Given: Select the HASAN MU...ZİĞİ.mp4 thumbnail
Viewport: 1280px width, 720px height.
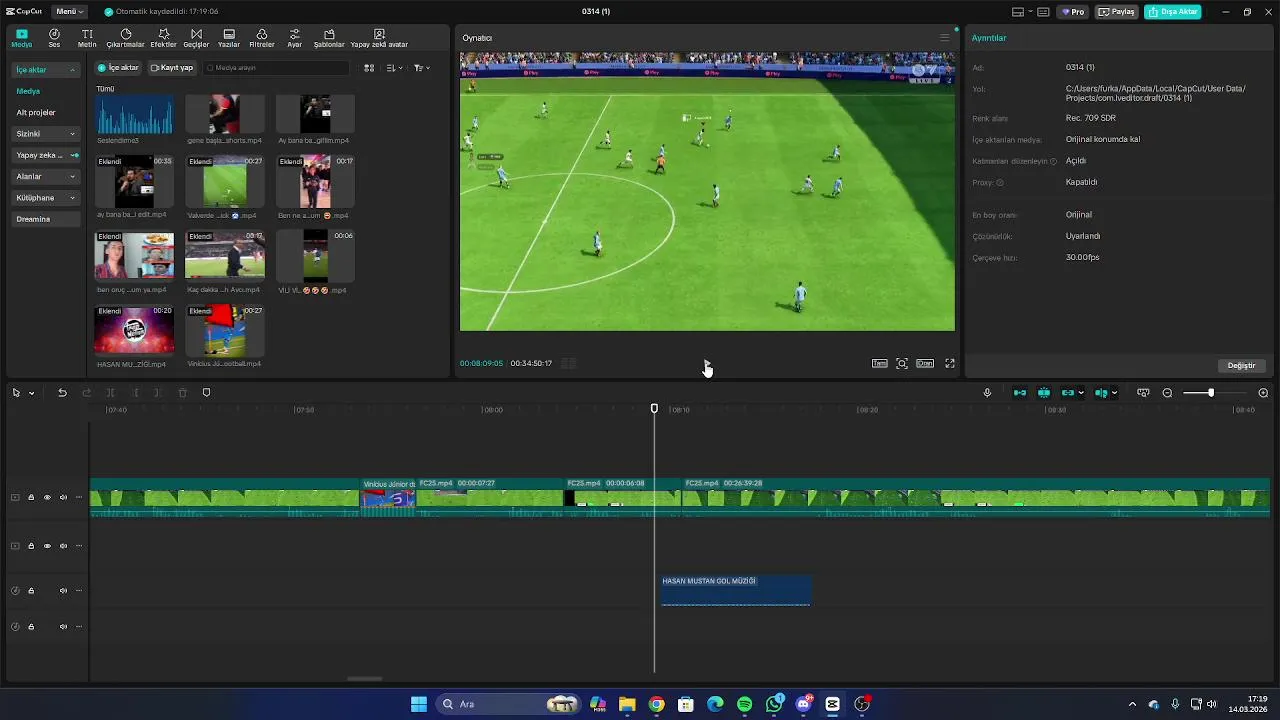Looking at the screenshot, I should (x=134, y=330).
